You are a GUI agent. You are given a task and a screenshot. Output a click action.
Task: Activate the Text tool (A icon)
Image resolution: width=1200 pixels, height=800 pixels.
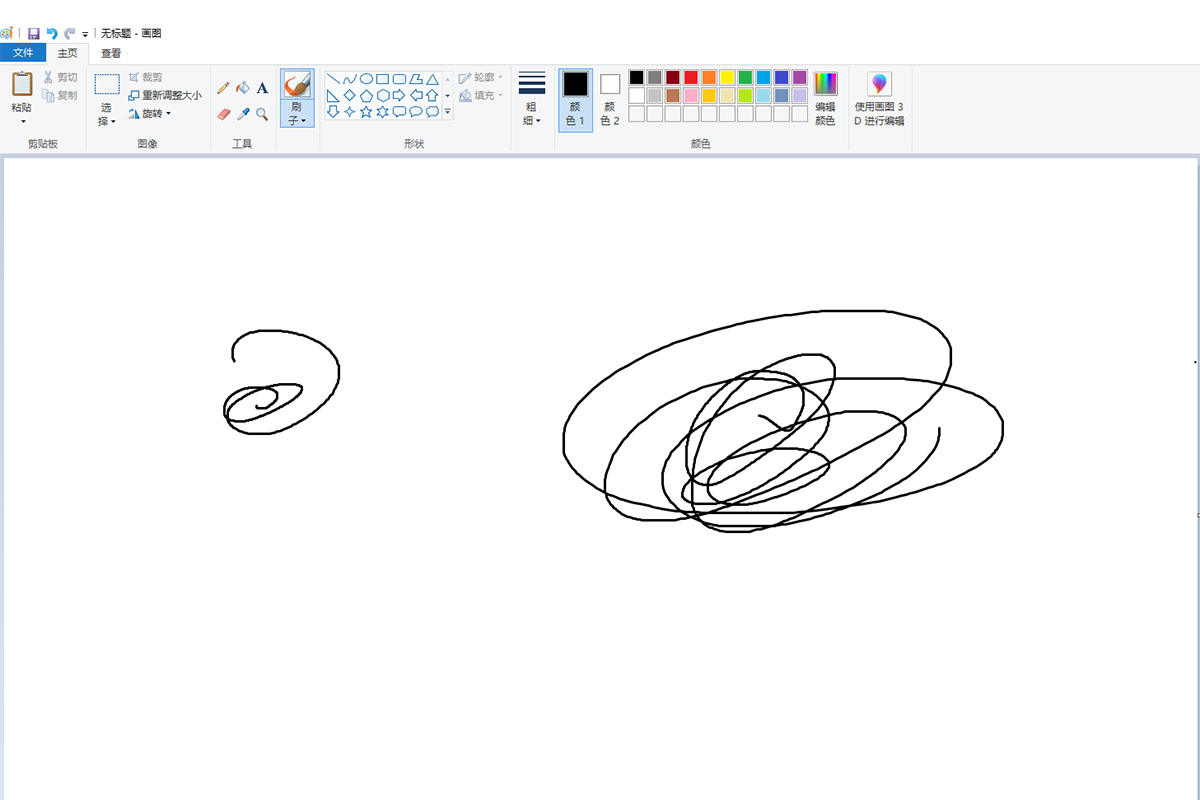262,88
